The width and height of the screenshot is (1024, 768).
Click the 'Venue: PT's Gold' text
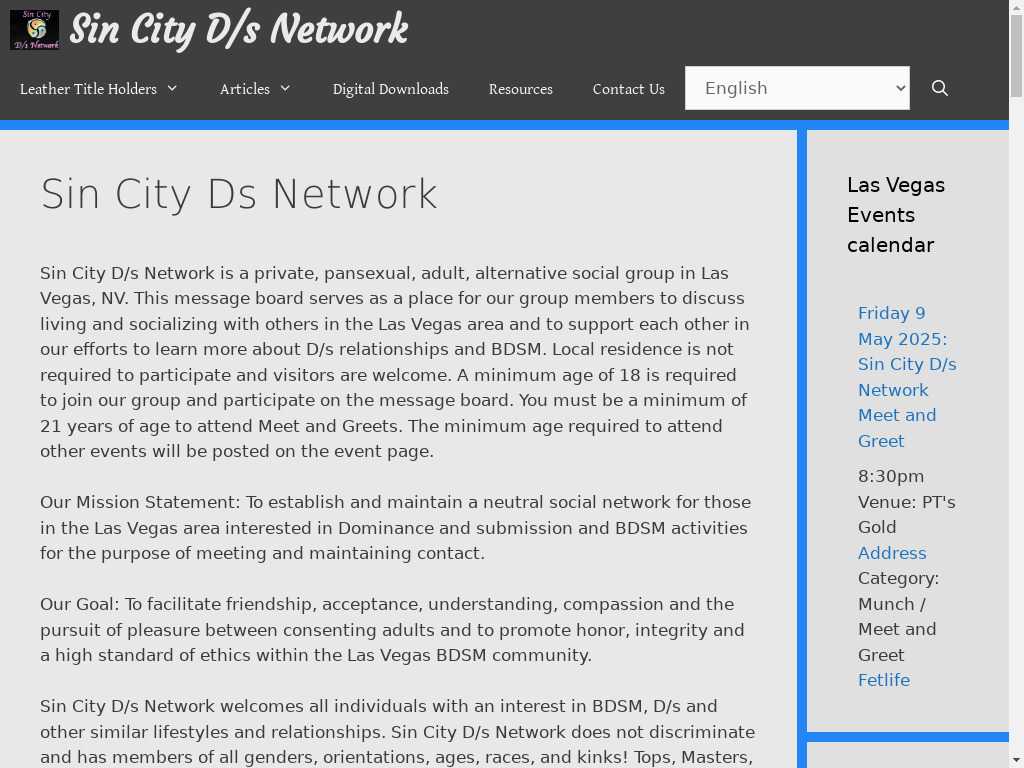coord(906,515)
